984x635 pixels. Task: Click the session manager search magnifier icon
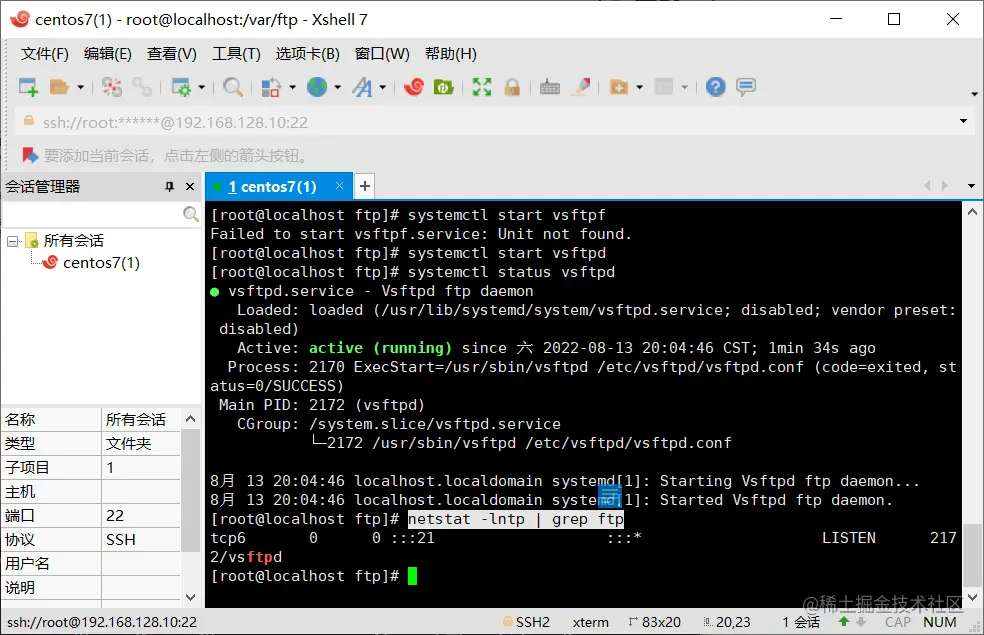coord(191,214)
